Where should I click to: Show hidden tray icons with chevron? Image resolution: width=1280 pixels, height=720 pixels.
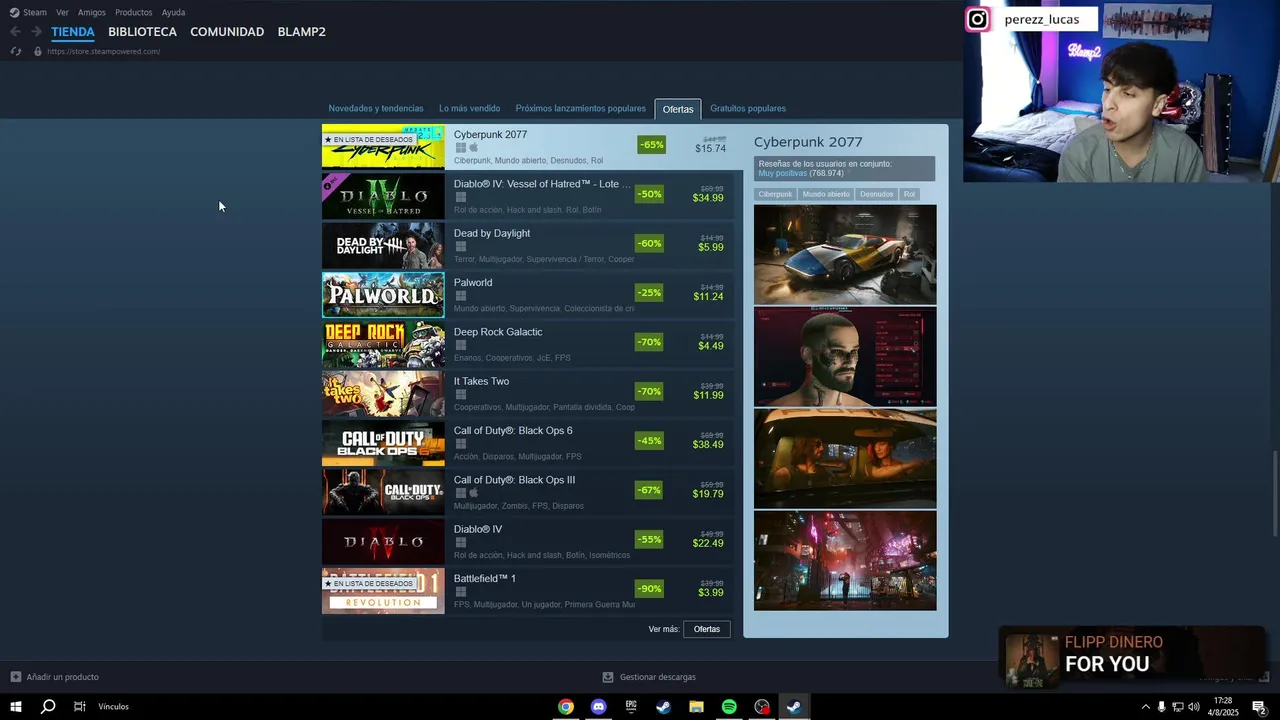click(x=1145, y=707)
